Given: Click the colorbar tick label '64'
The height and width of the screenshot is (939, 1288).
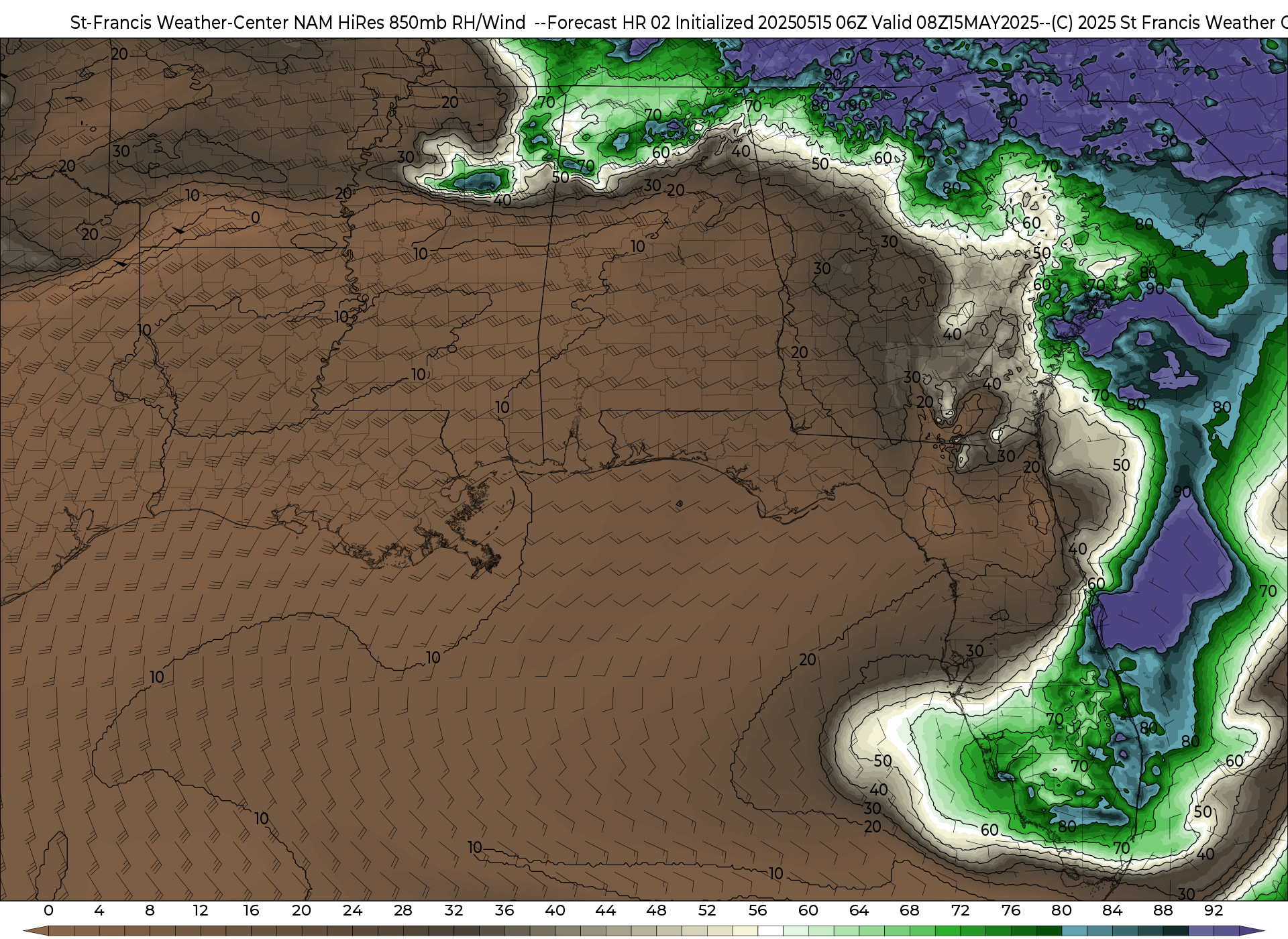Looking at the screenshot, I should coord(859,911).
